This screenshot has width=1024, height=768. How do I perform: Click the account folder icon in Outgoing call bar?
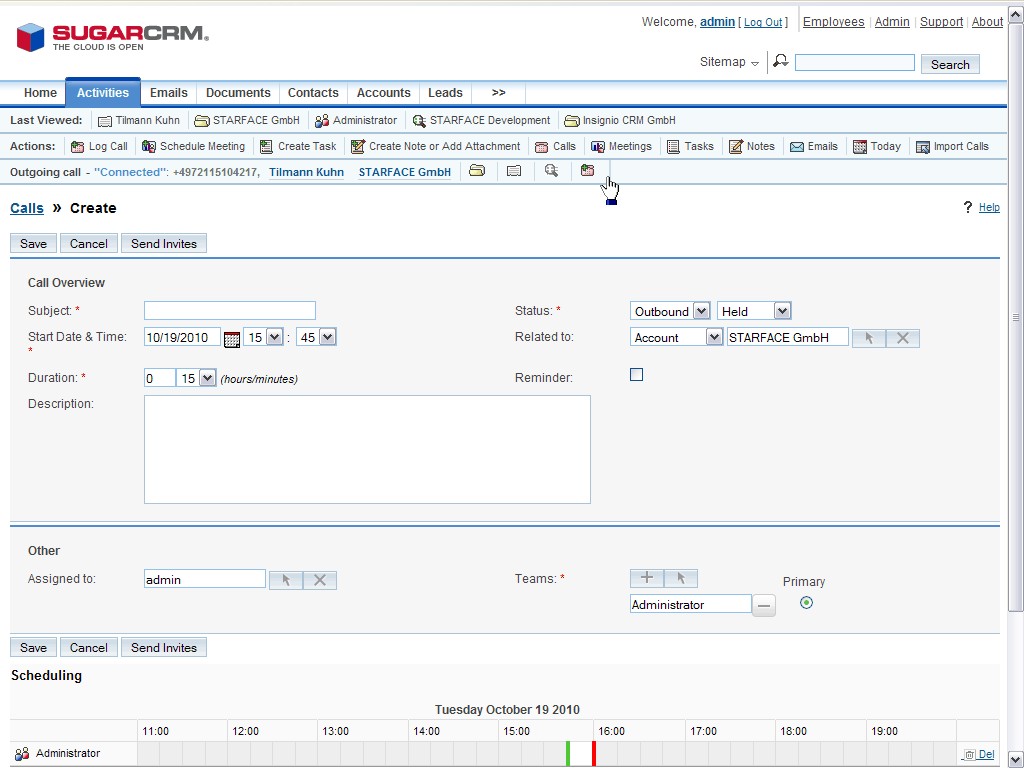(477, 171)
